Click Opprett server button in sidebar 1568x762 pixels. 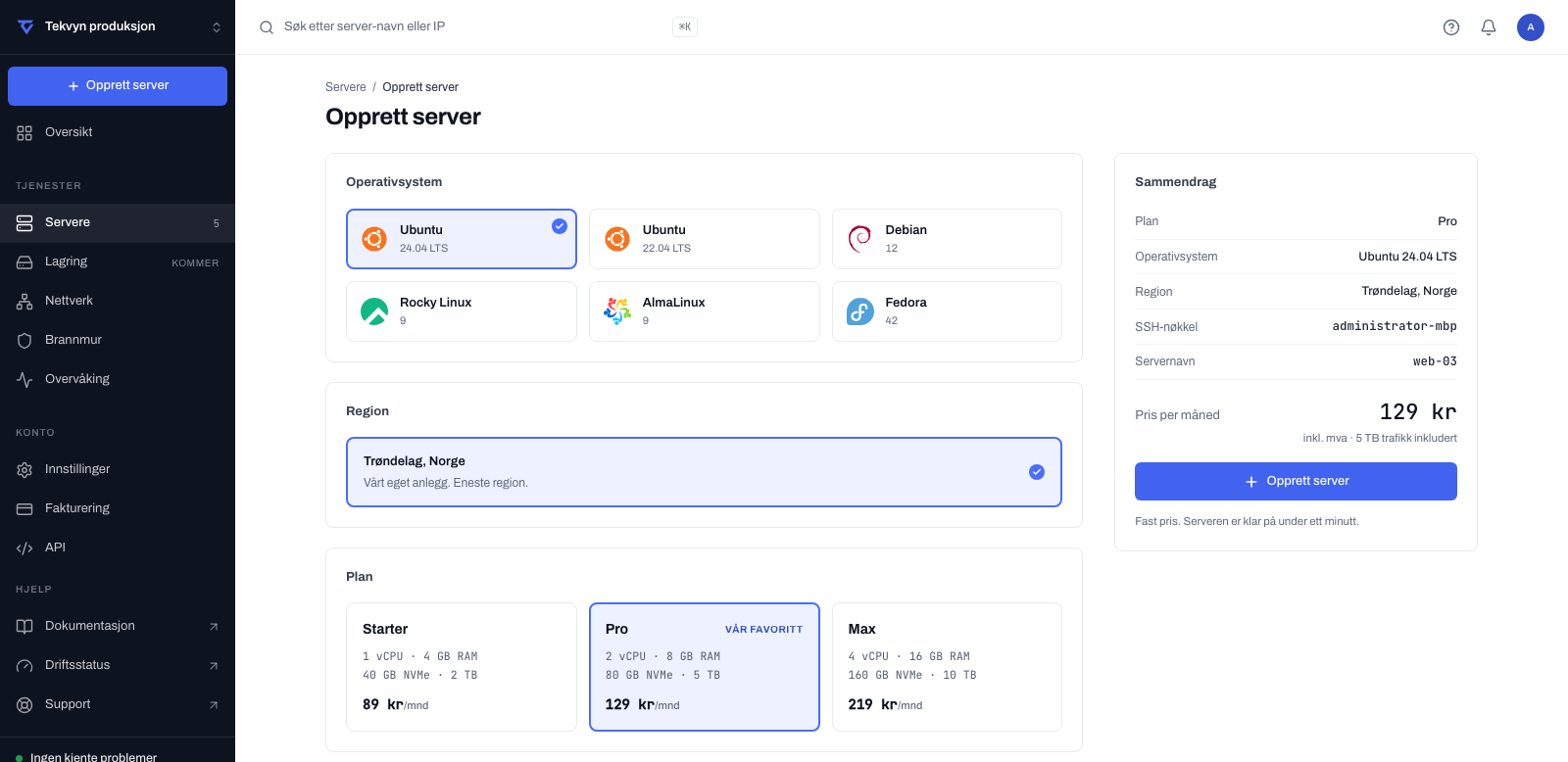(x=118, y=86)
